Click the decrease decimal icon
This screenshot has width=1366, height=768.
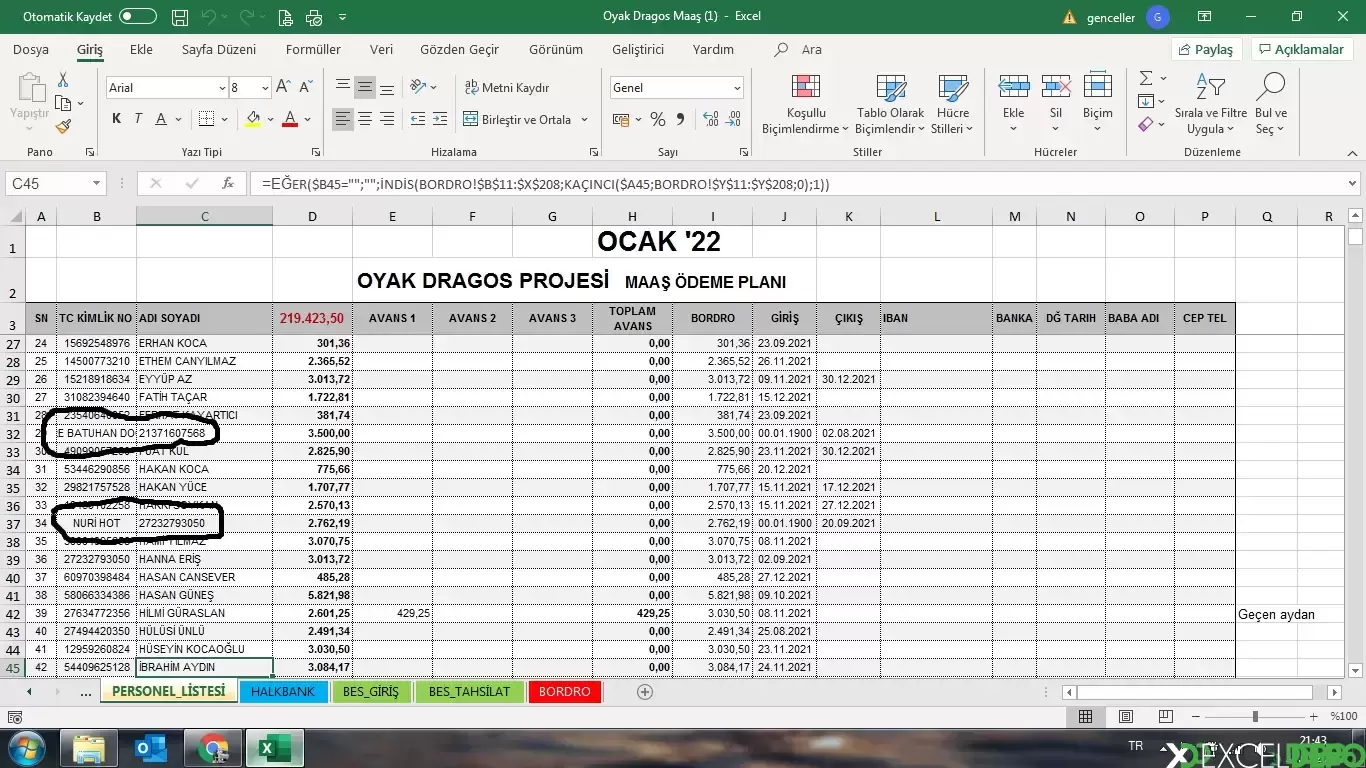coord(735,119)
